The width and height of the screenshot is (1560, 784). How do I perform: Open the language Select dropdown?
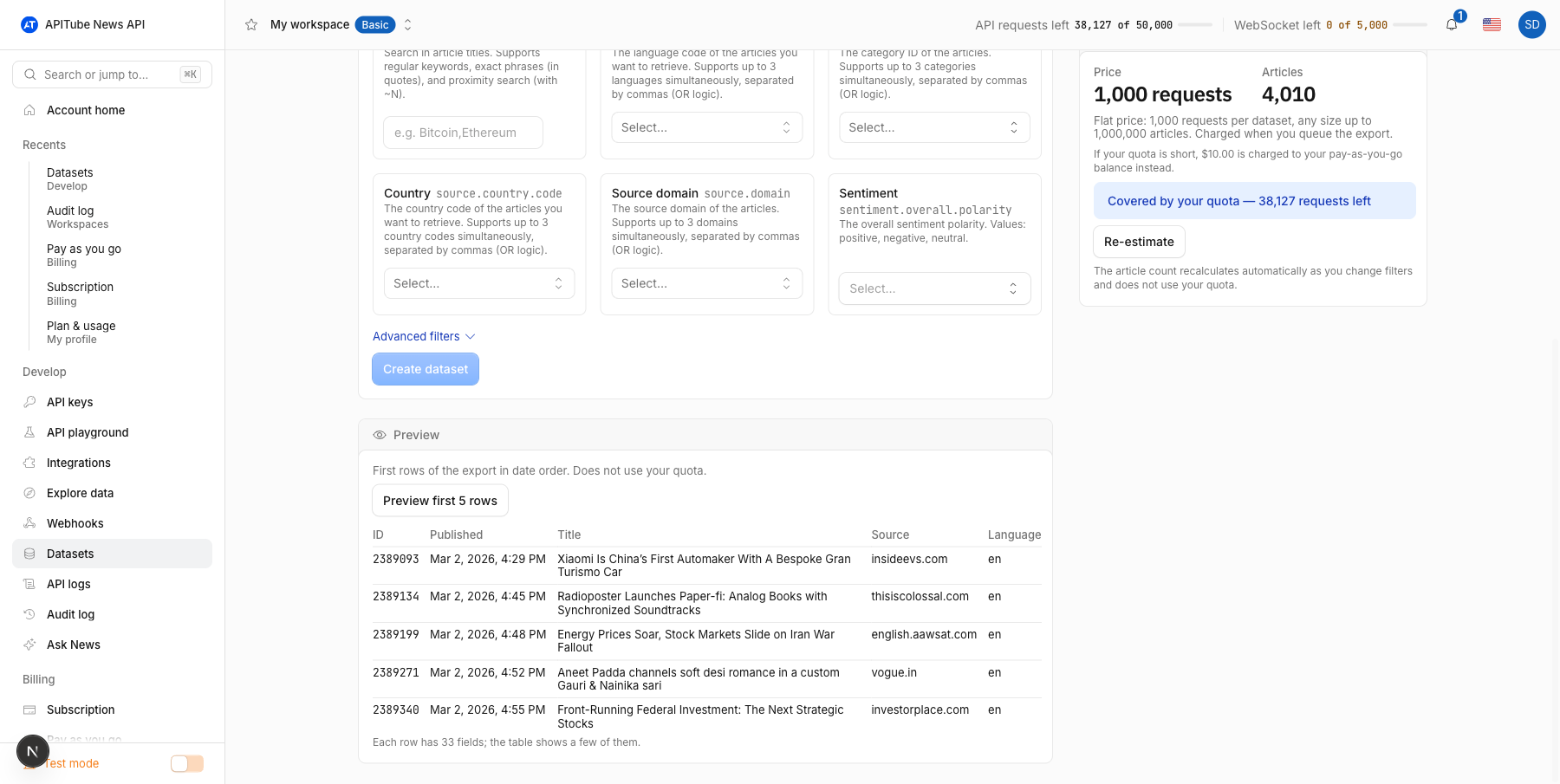[x=706, y=127]
